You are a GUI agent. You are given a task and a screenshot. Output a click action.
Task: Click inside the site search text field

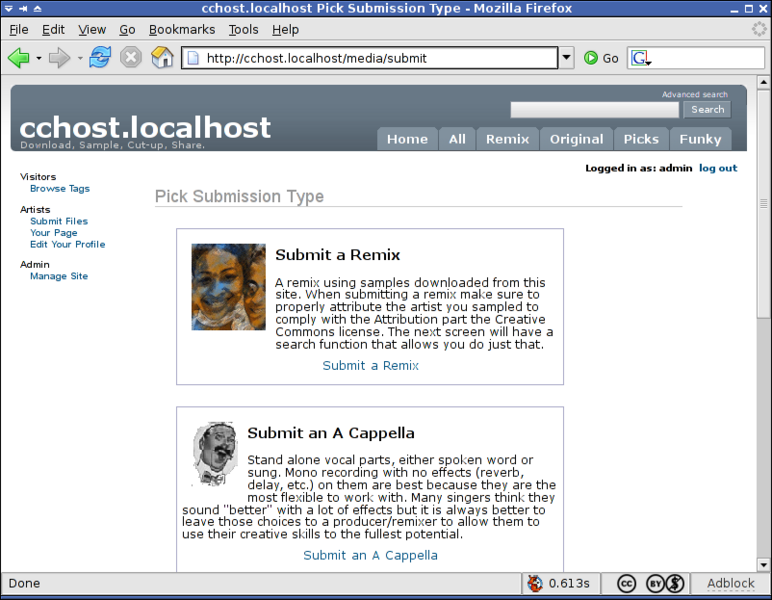pyautogui.click(x=594, y=110)
